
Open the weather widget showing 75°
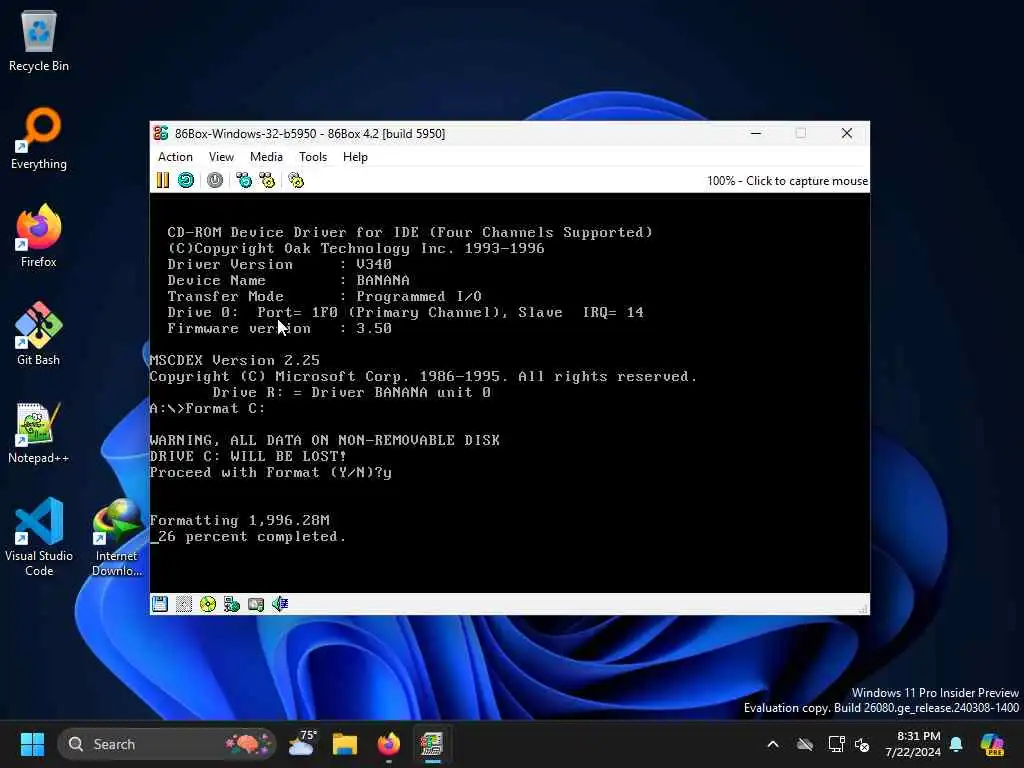[x=302, y=744]
